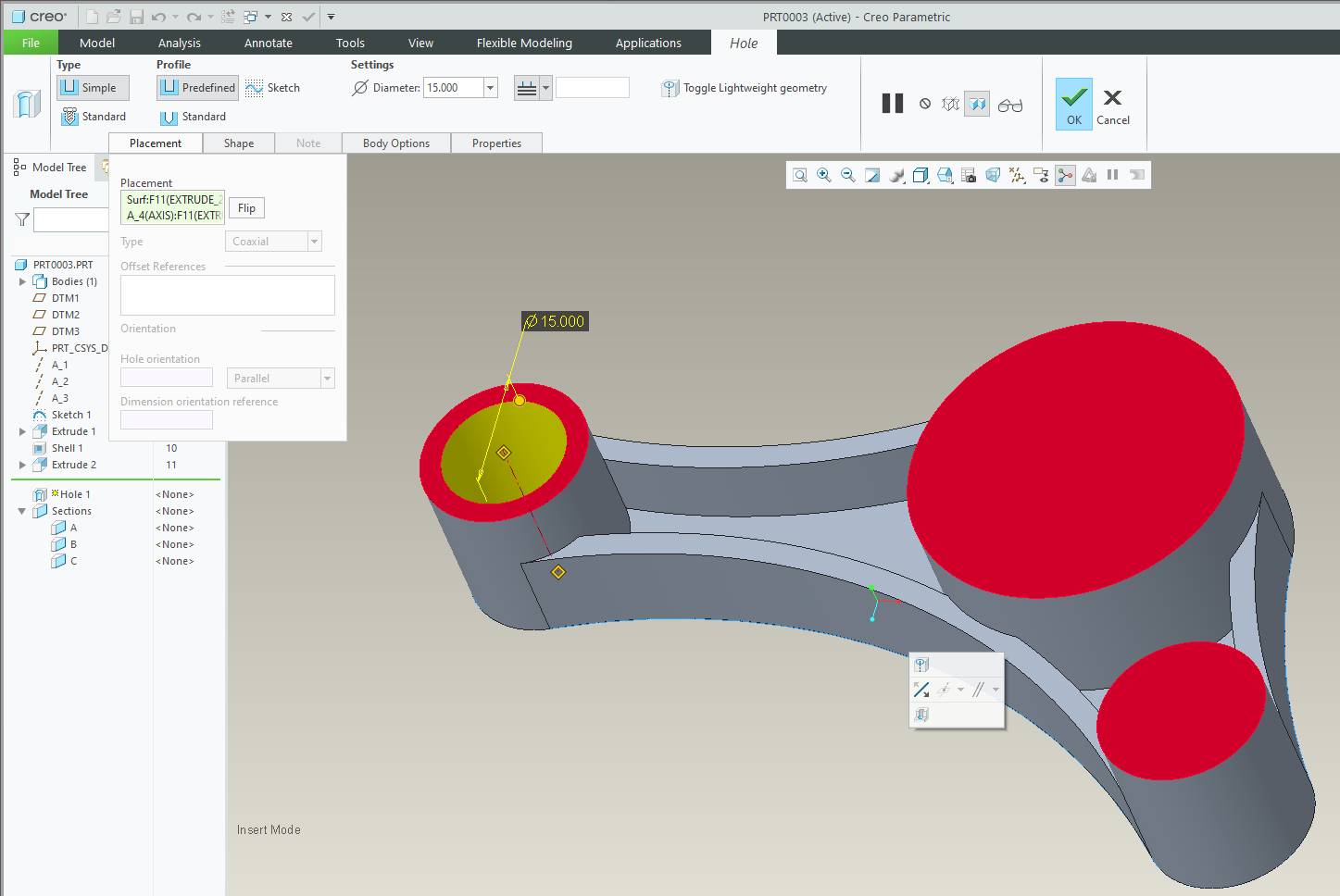Pause the hole feature creation
The width and height of the screenshot is (1340, 896).
892,103
